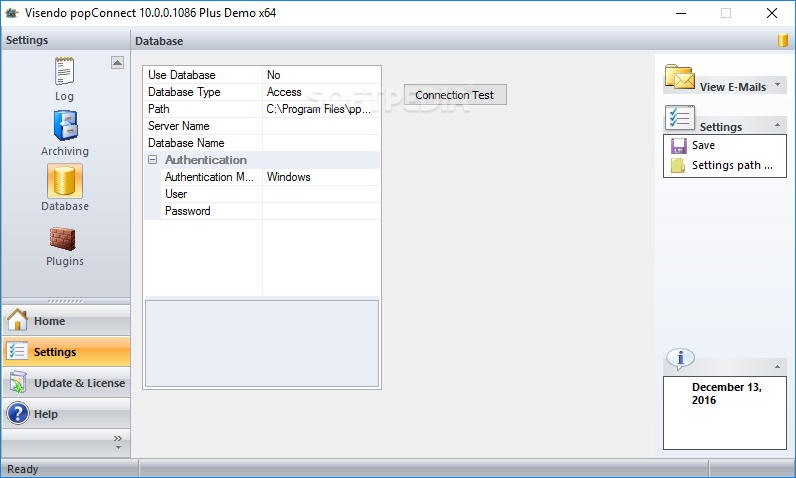Viewport: 796px width, 478px height.
Task: Click the Ready status bar text
Action: 22,469
